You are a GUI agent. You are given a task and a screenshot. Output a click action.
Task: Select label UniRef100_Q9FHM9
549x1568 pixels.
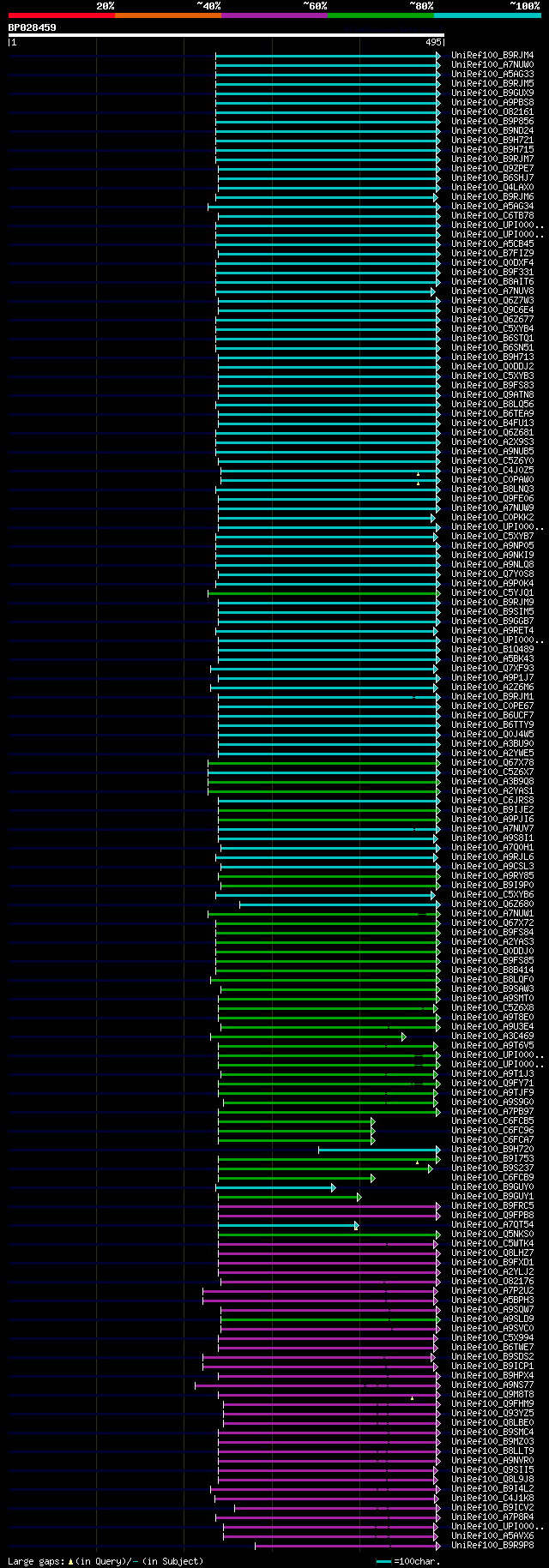point(492,1404)
